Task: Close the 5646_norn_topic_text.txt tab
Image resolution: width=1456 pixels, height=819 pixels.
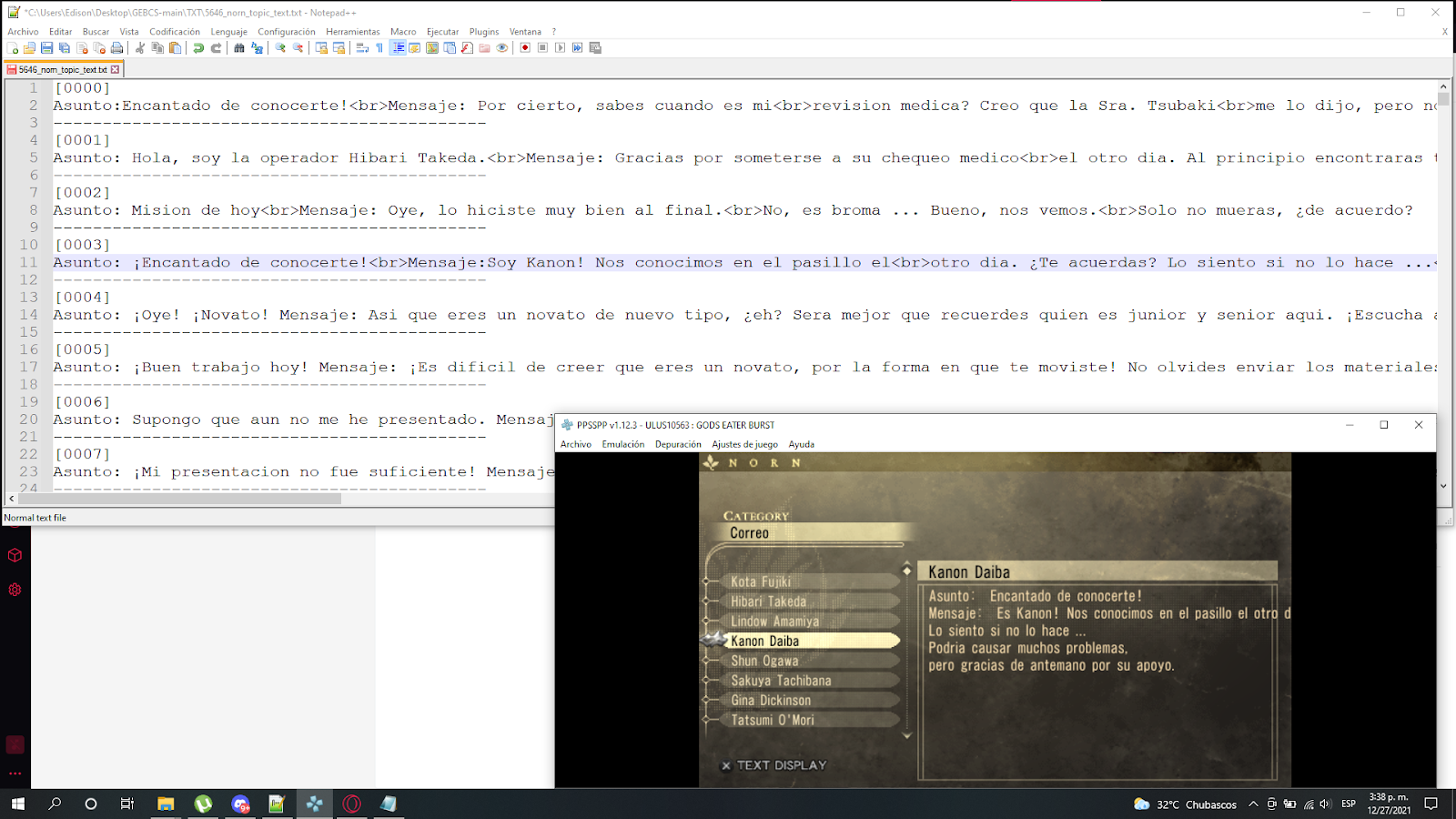Action: [x=115, y=69]
